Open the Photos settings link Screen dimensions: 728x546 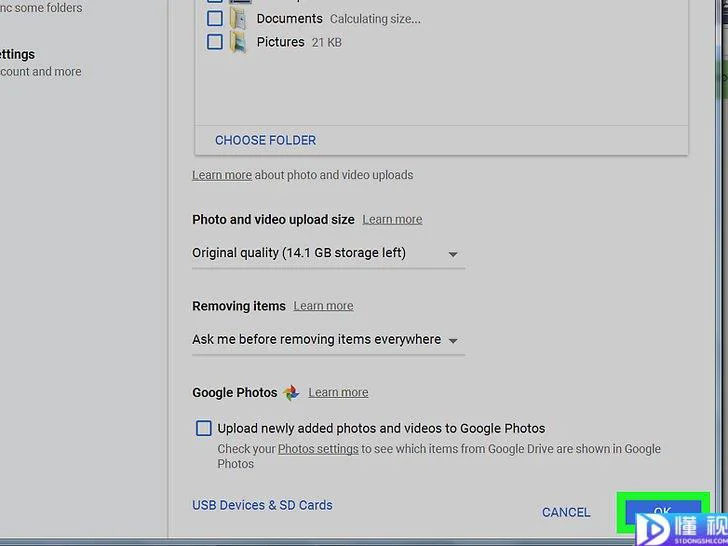point(318,449)
